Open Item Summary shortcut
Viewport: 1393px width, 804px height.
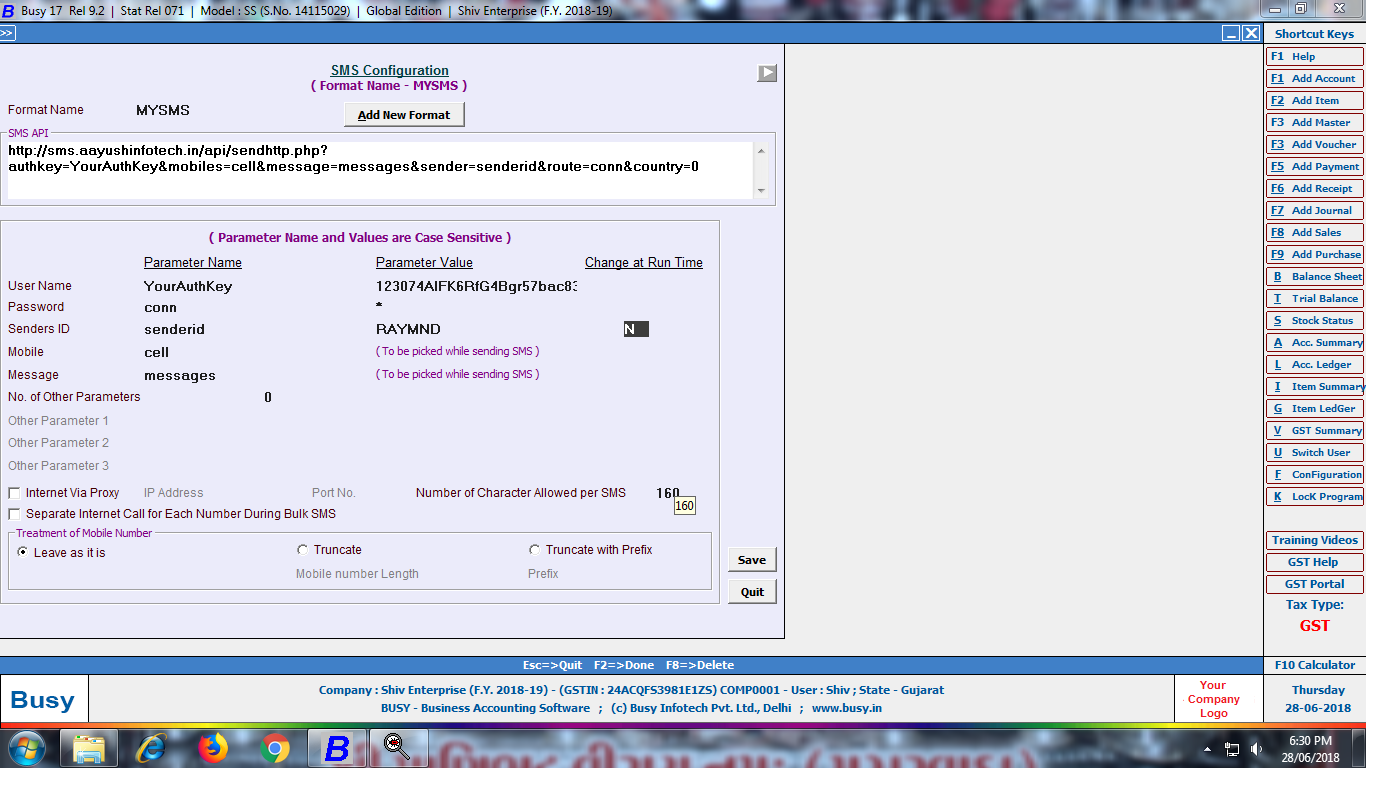(x=1314, y=387)
